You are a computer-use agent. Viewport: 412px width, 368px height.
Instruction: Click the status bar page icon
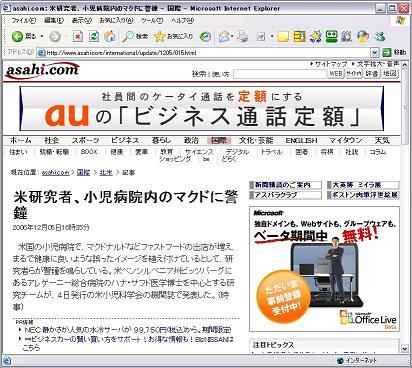click(x=7, y=361)
